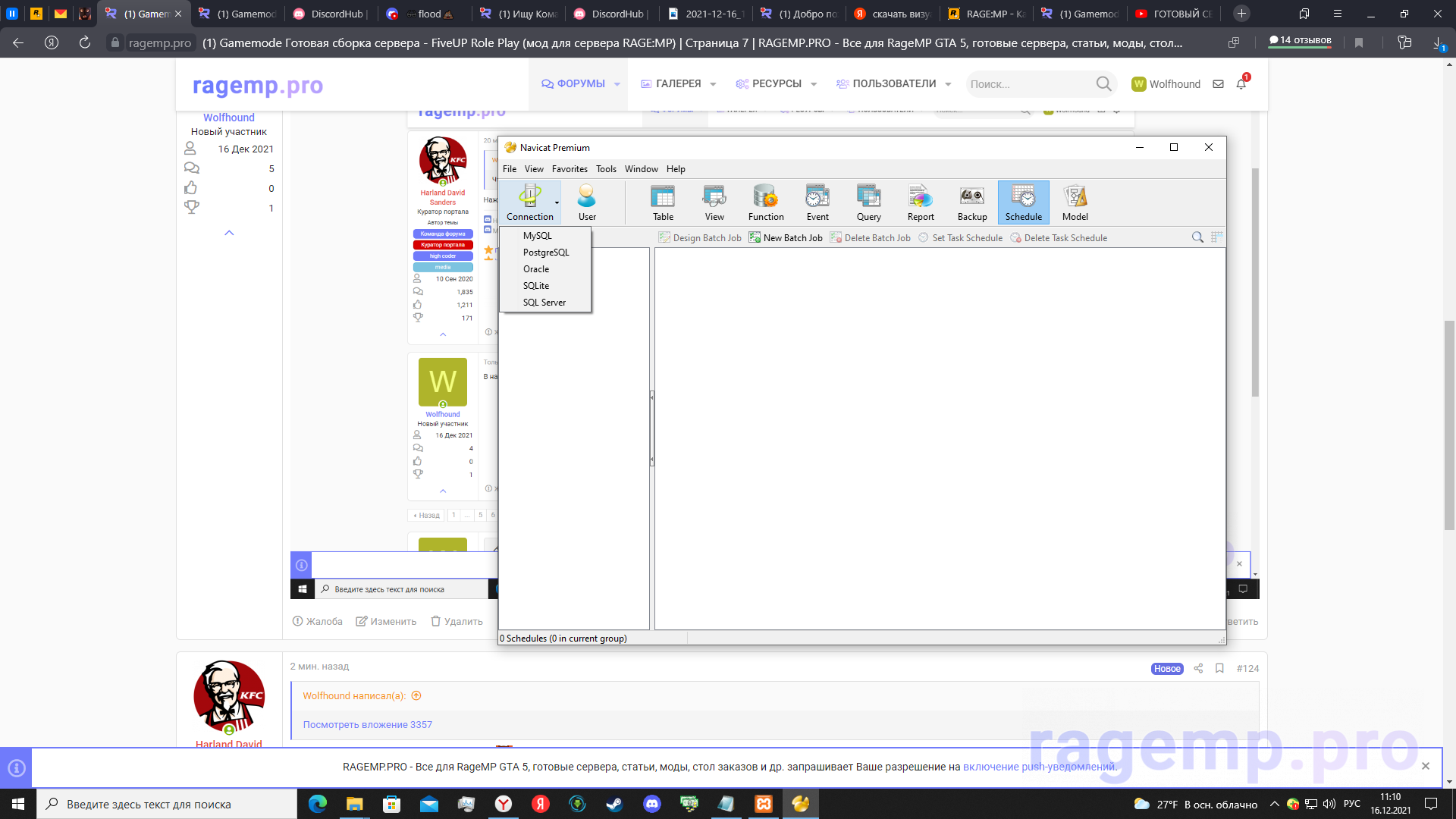Share post #124 via share icon
The image size is (1456, 819).
[1198, 668]
